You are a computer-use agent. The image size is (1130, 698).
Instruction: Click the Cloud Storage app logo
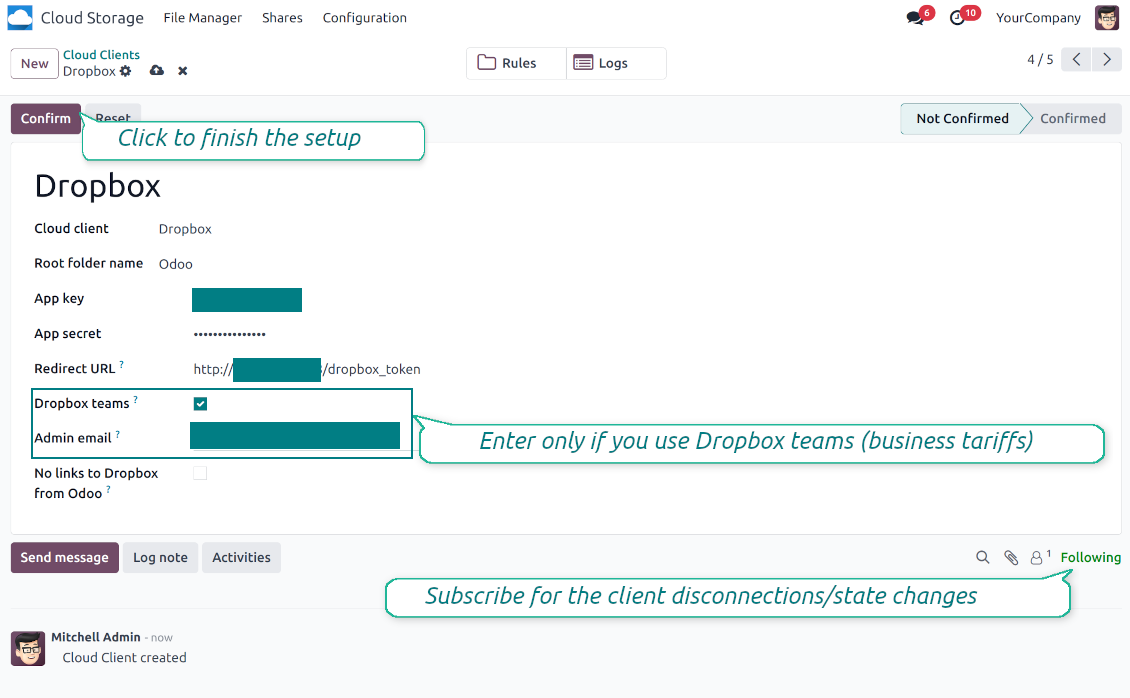coord(20,17)
